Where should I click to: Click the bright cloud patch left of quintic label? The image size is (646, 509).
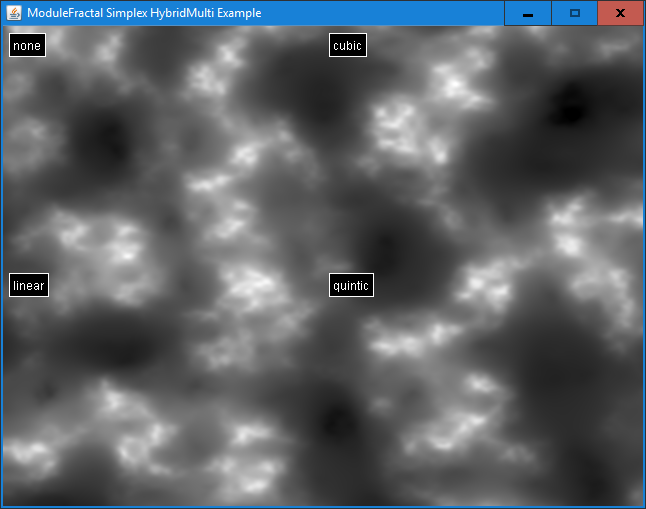pos(248,287)
